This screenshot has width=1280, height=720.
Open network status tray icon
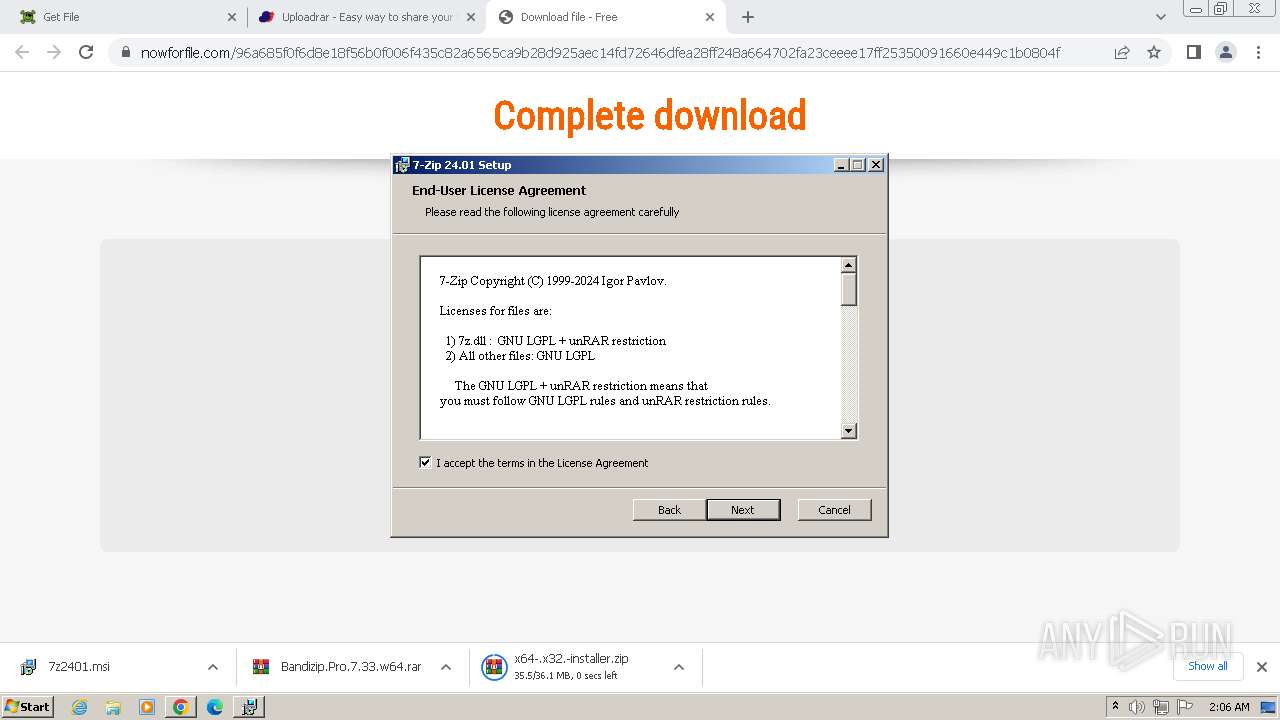tap(1160, 707)
